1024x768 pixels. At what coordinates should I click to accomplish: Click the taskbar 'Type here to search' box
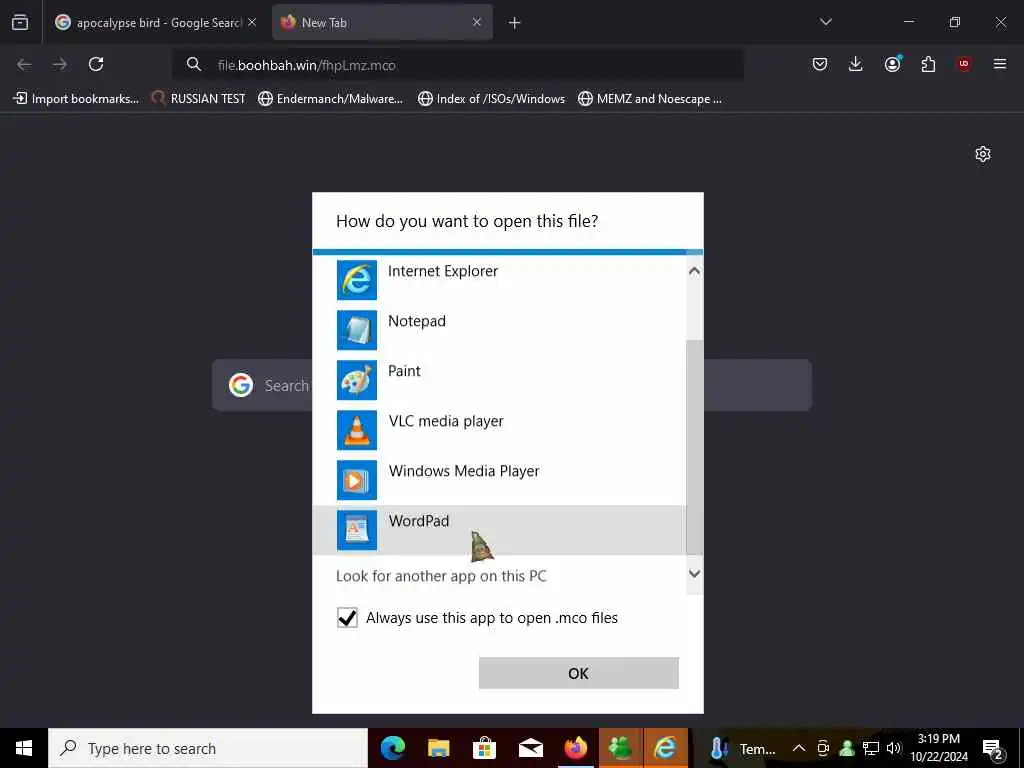click(208, 748)
